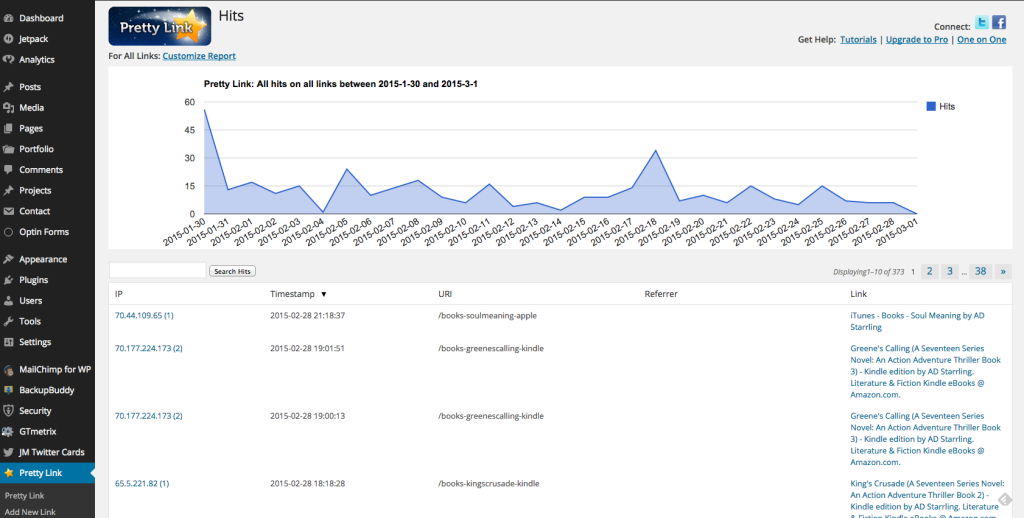Open the Customize Report link

coord(199,56)
